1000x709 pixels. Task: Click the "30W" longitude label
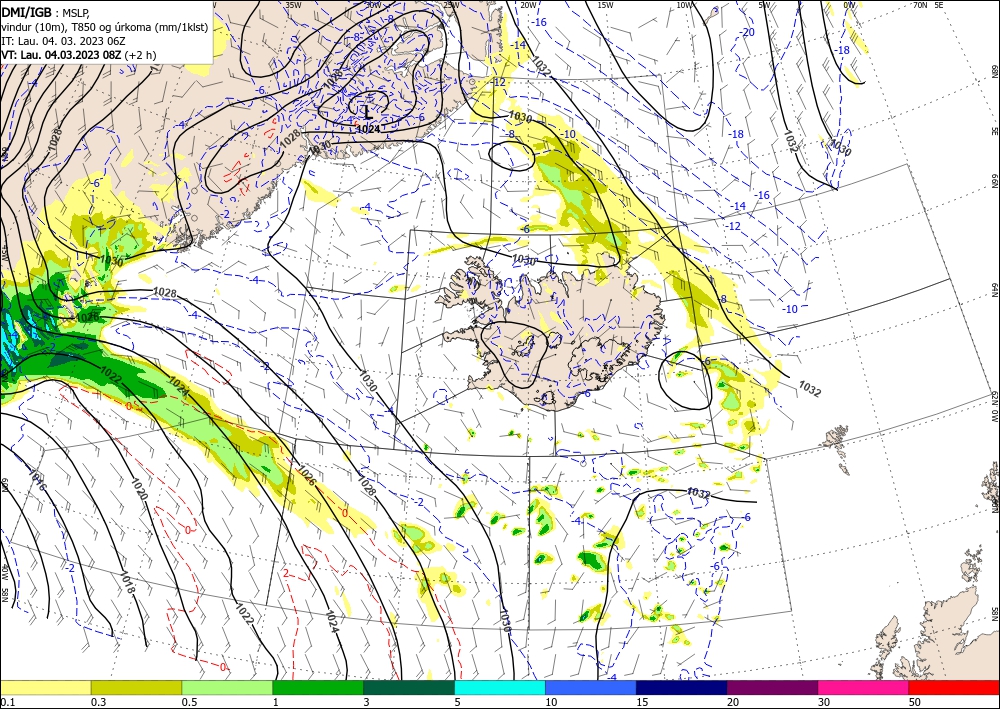pos(373,5)
